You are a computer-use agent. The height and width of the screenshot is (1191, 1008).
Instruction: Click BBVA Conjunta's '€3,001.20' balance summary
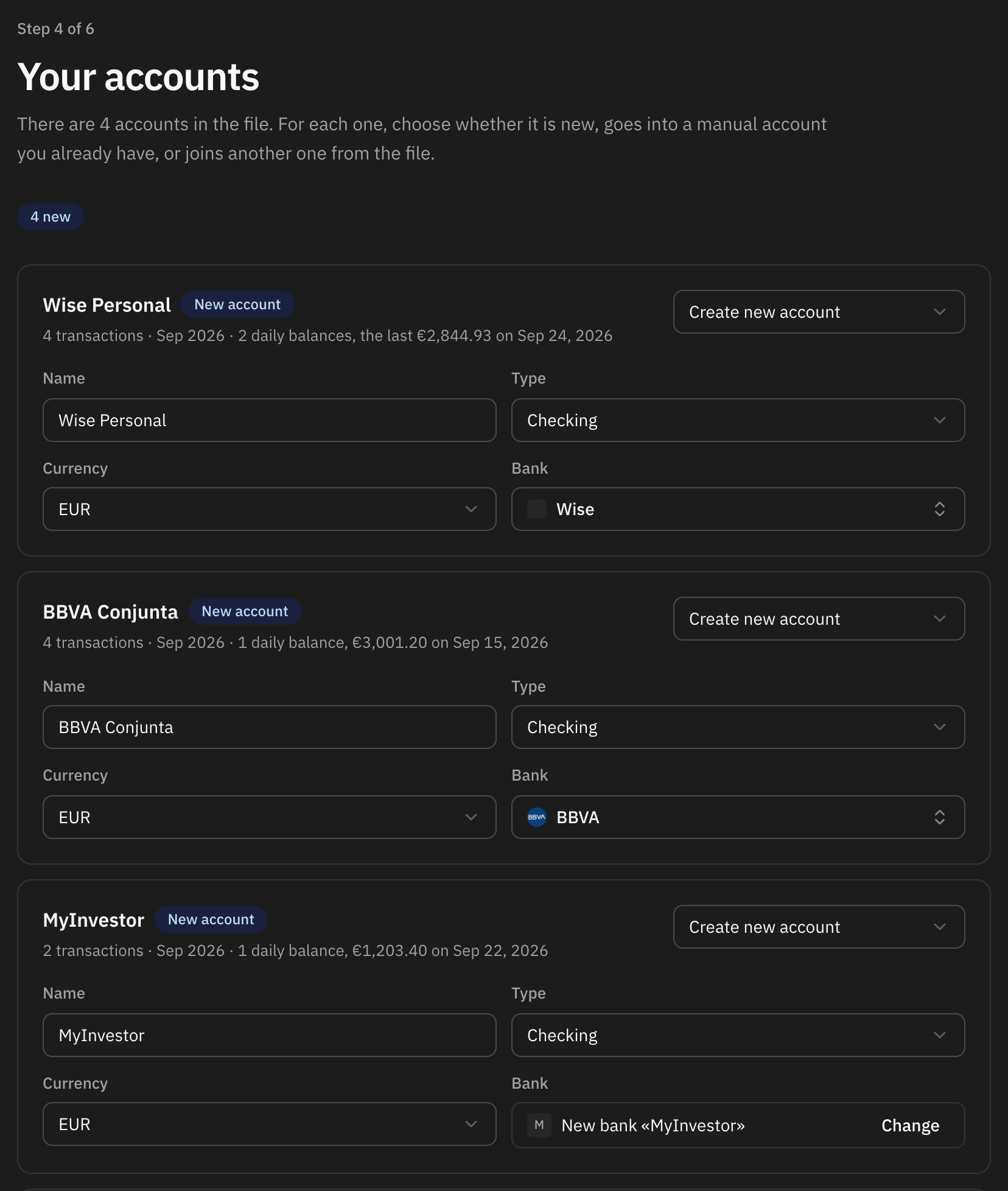450,642
